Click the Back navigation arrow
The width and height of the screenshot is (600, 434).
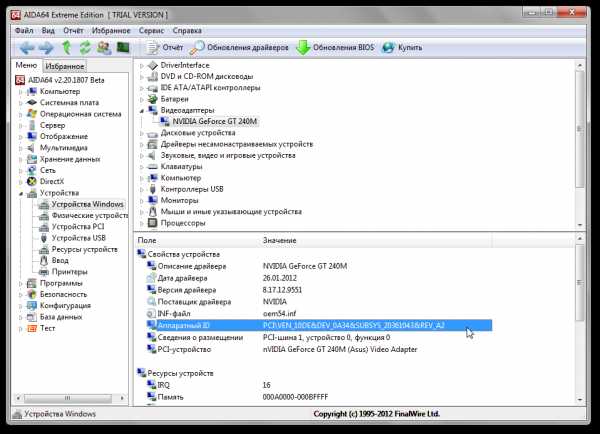(x=27, y=48)
